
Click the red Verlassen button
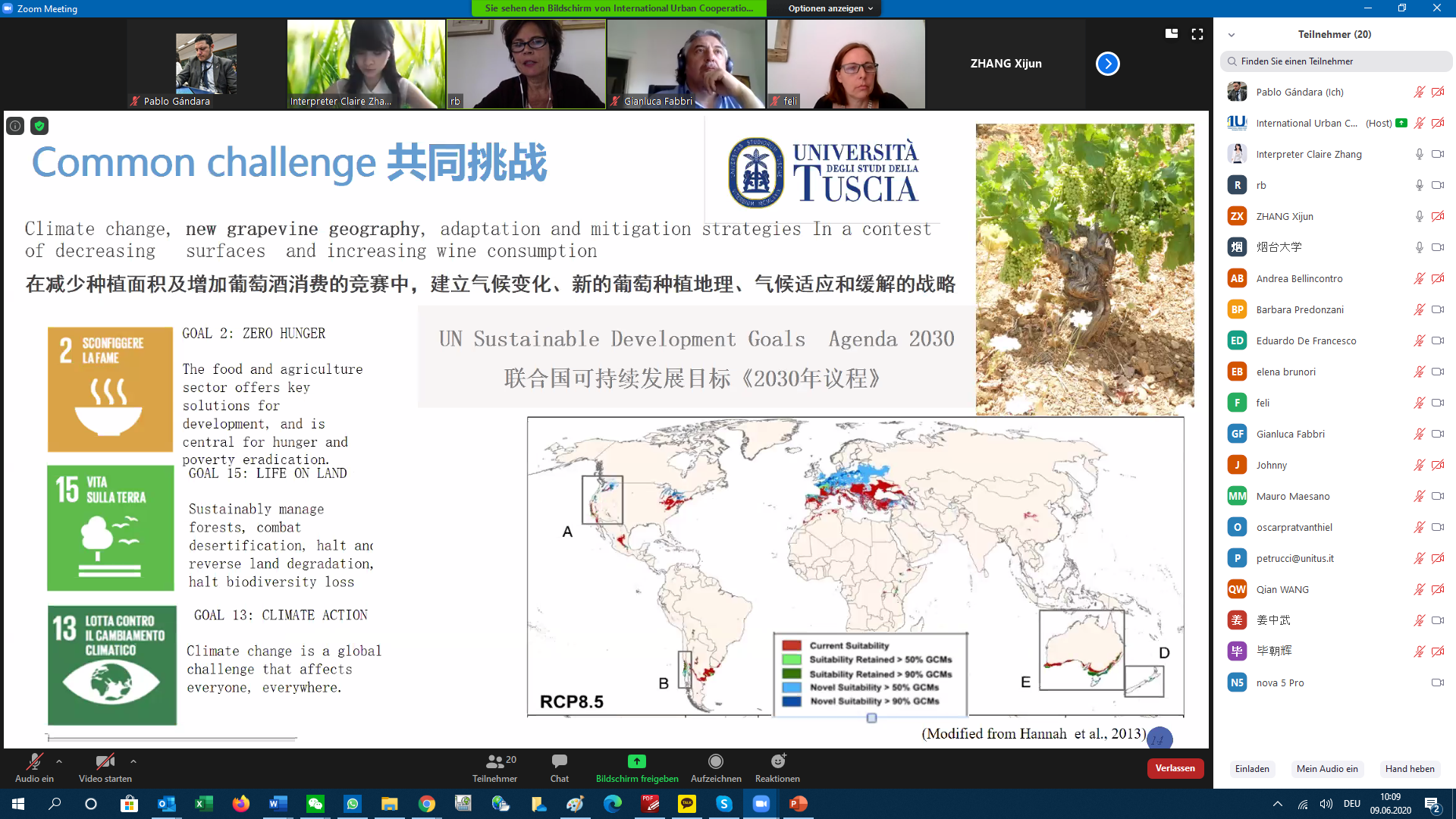point(1175,768)
